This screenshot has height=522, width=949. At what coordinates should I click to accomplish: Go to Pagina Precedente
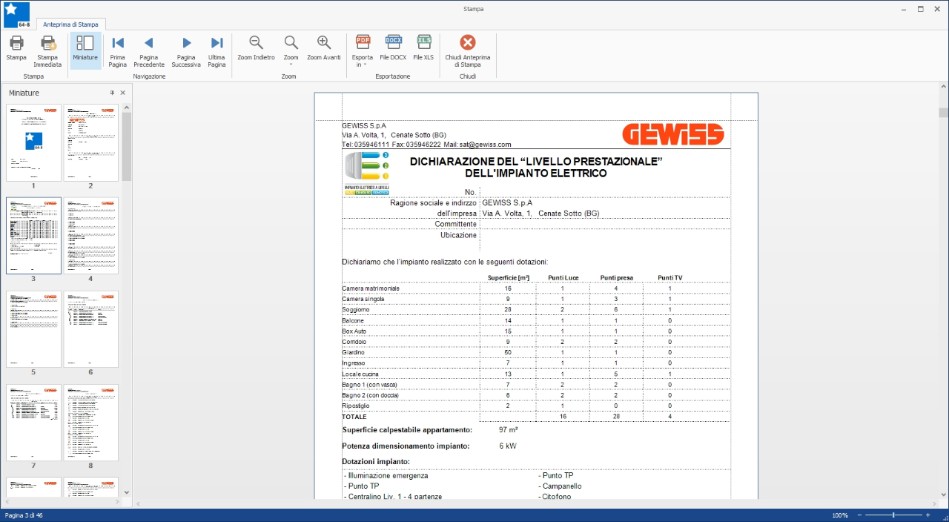[x=149, y=50]
